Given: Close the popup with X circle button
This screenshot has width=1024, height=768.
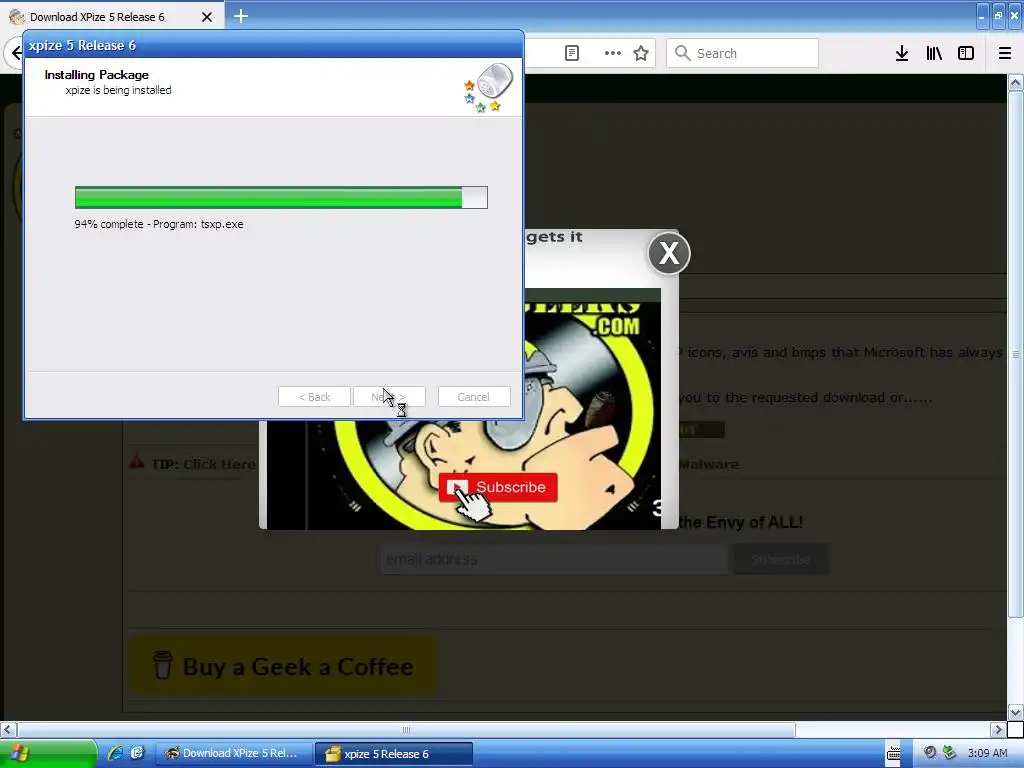Looking at the screenshot, I should tap(669, 253).
